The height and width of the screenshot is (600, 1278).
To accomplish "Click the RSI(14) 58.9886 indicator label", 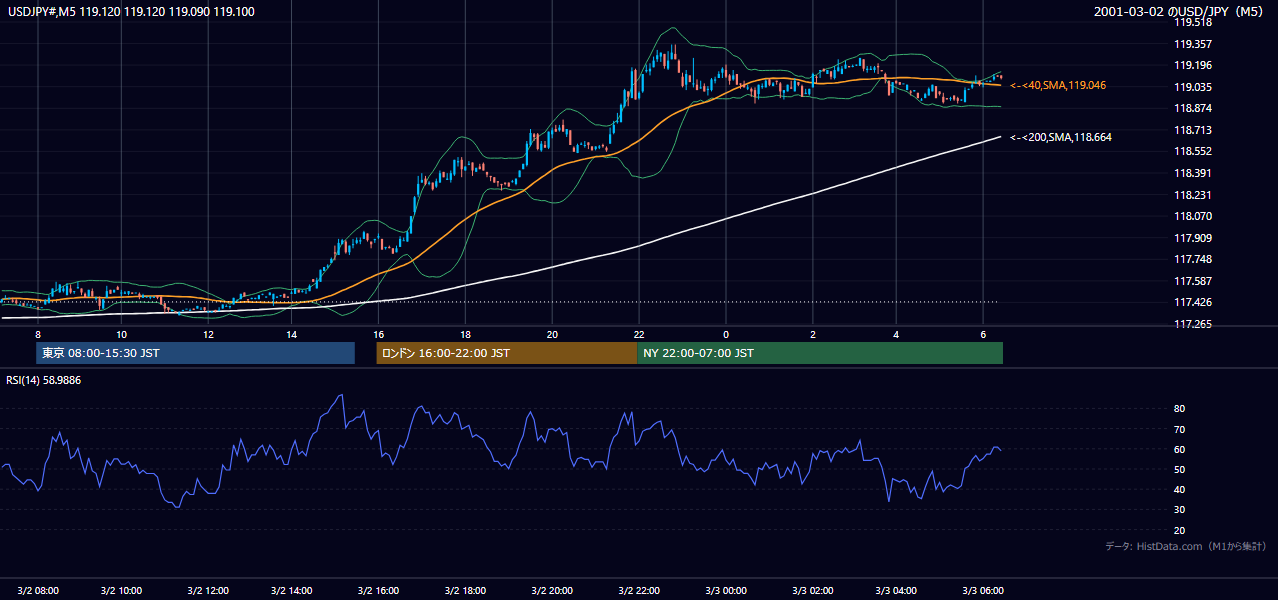I will click(x=44, y=380).
